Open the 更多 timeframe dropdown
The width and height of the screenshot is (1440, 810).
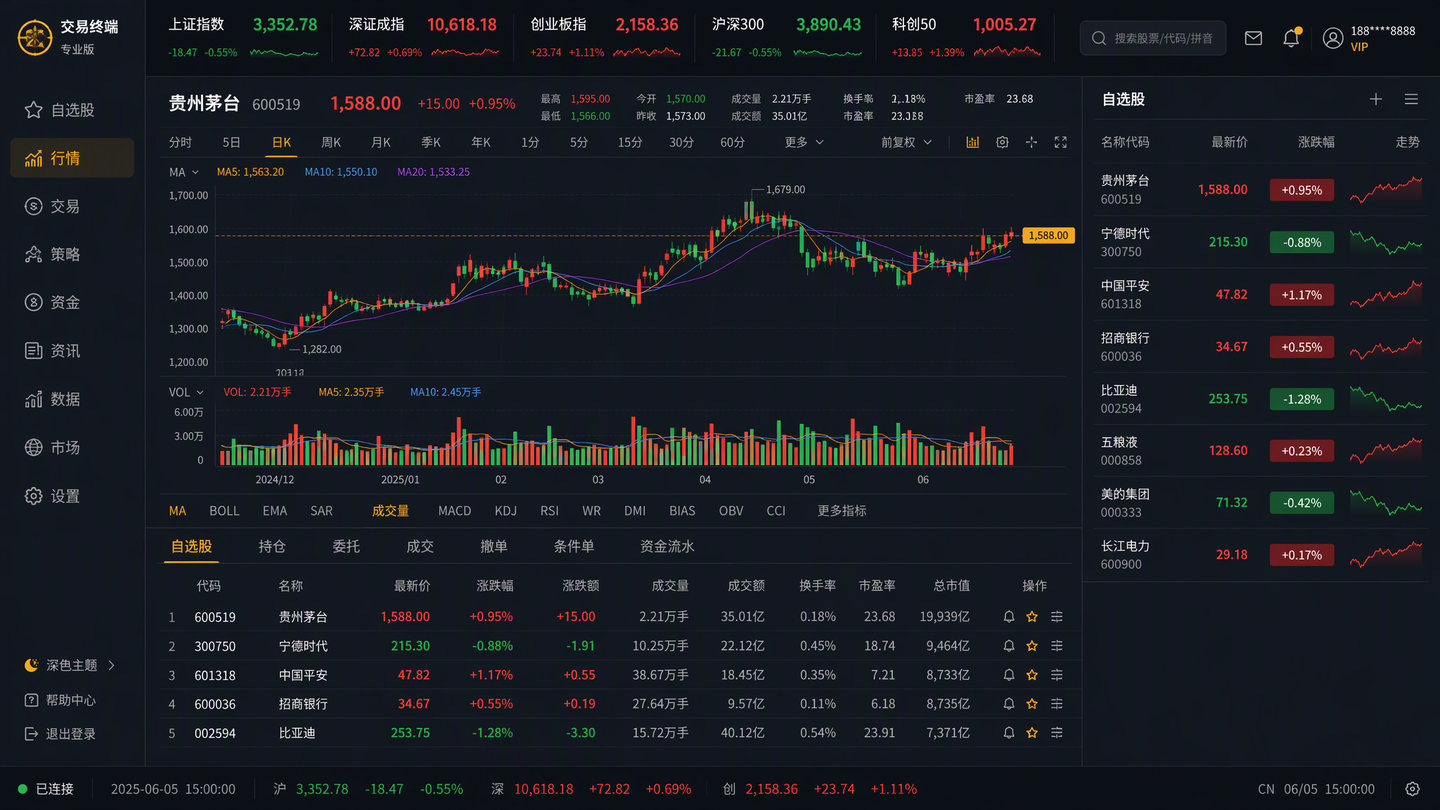(804, 142)
